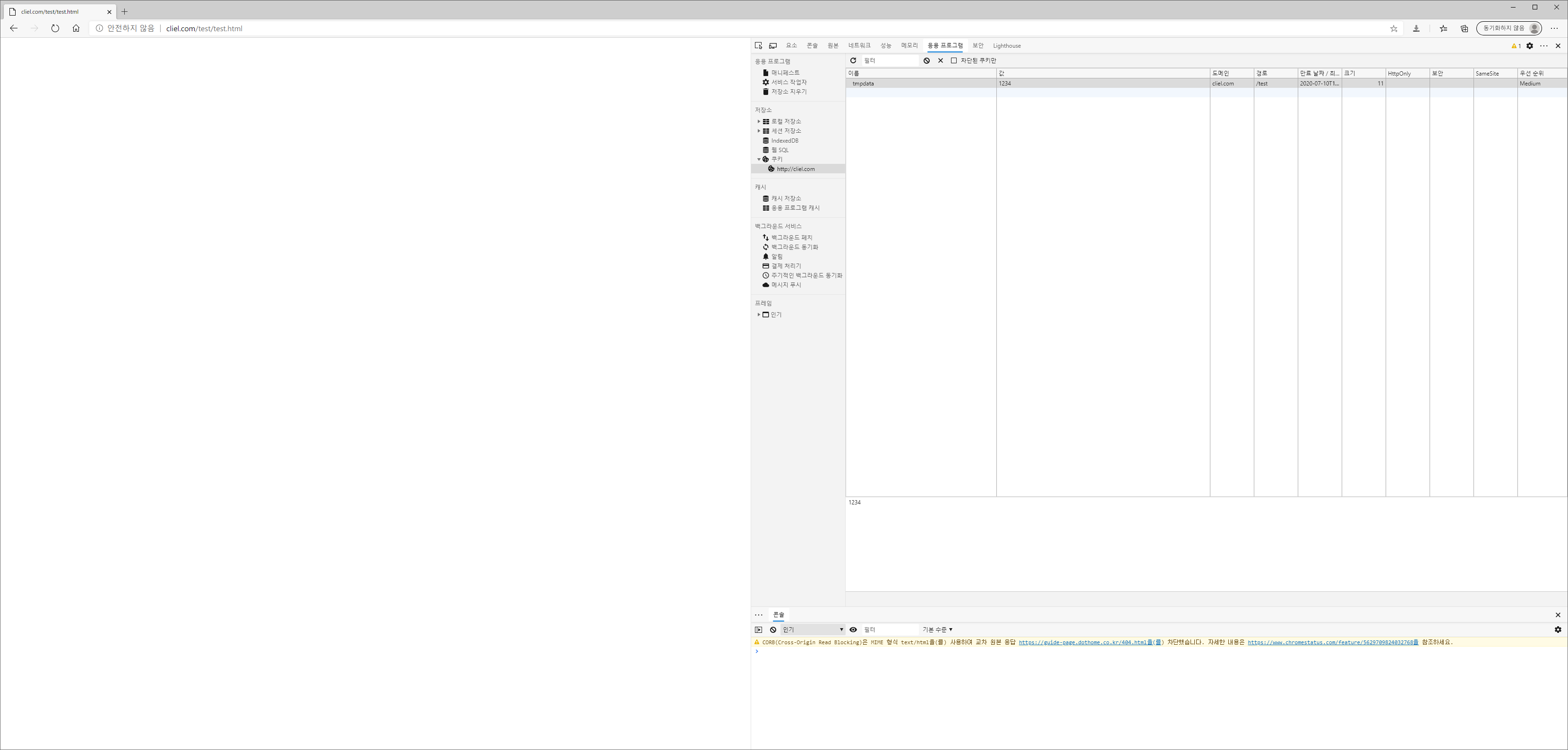Enable the blocked cookies only checkbox
Viewport: 1568px width, 750px height.
coord(954,60)
